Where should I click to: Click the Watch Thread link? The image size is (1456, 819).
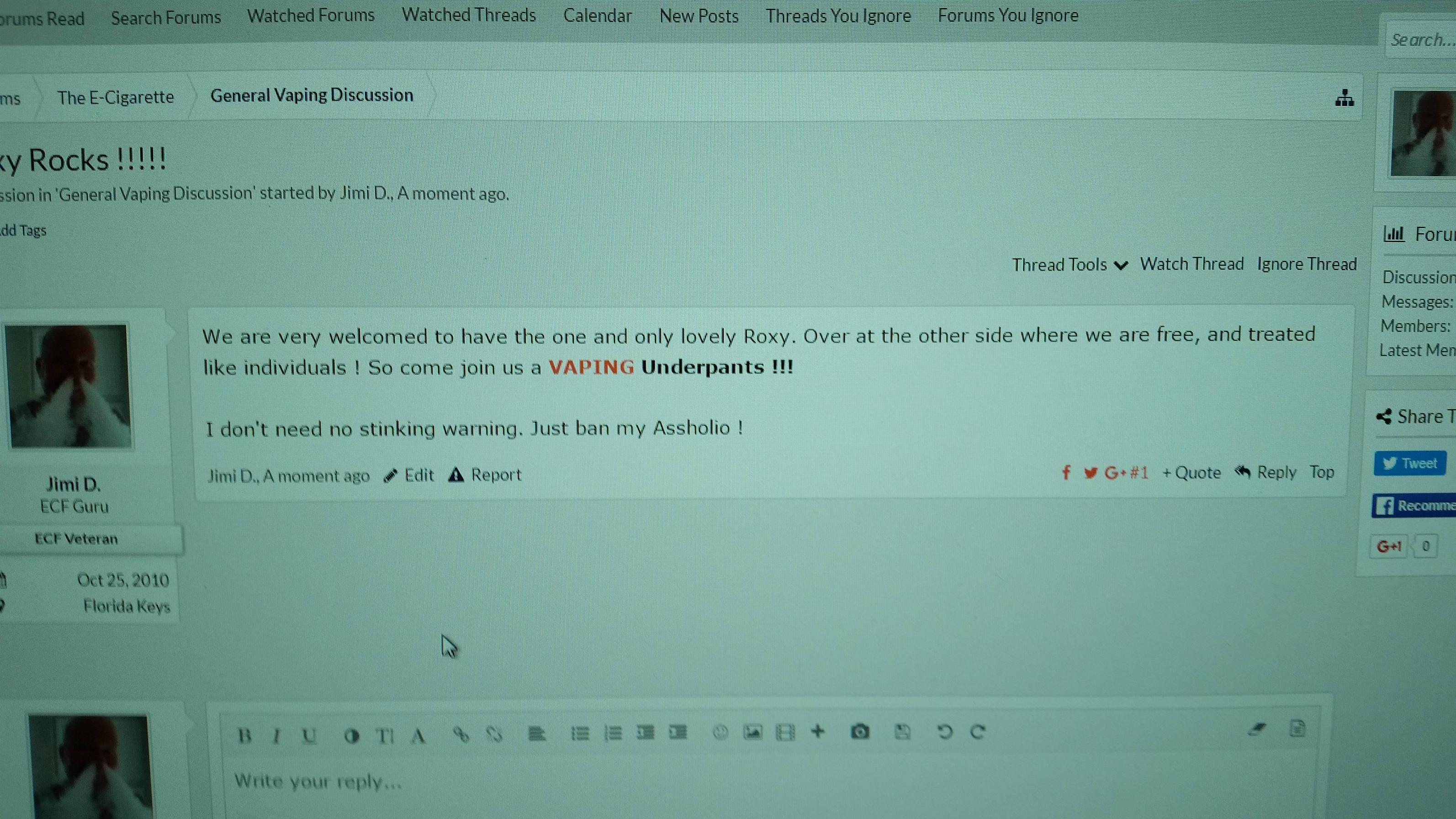tap(1191, 264)
